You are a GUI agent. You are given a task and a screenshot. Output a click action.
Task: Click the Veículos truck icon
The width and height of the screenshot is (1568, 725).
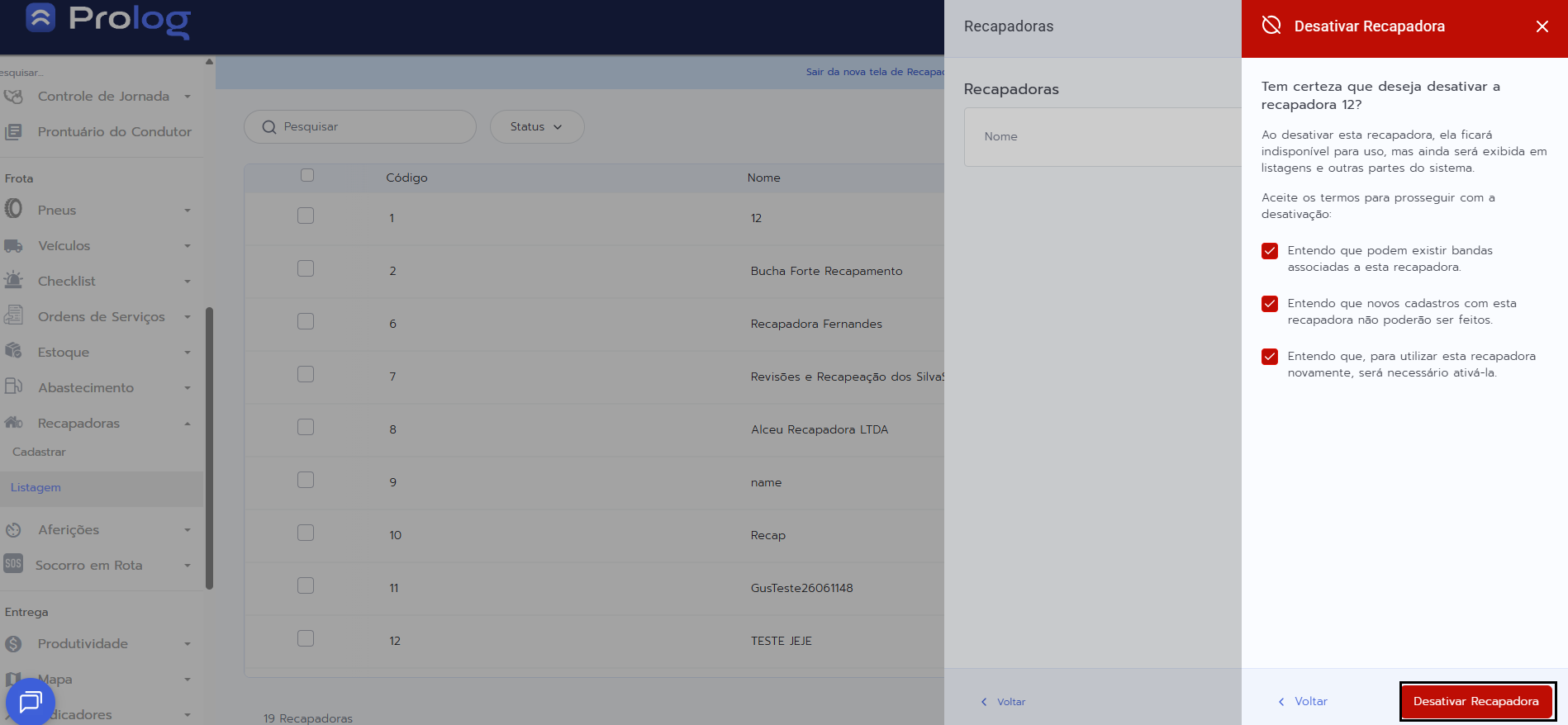pyautogui.click(x=13, y=246)
